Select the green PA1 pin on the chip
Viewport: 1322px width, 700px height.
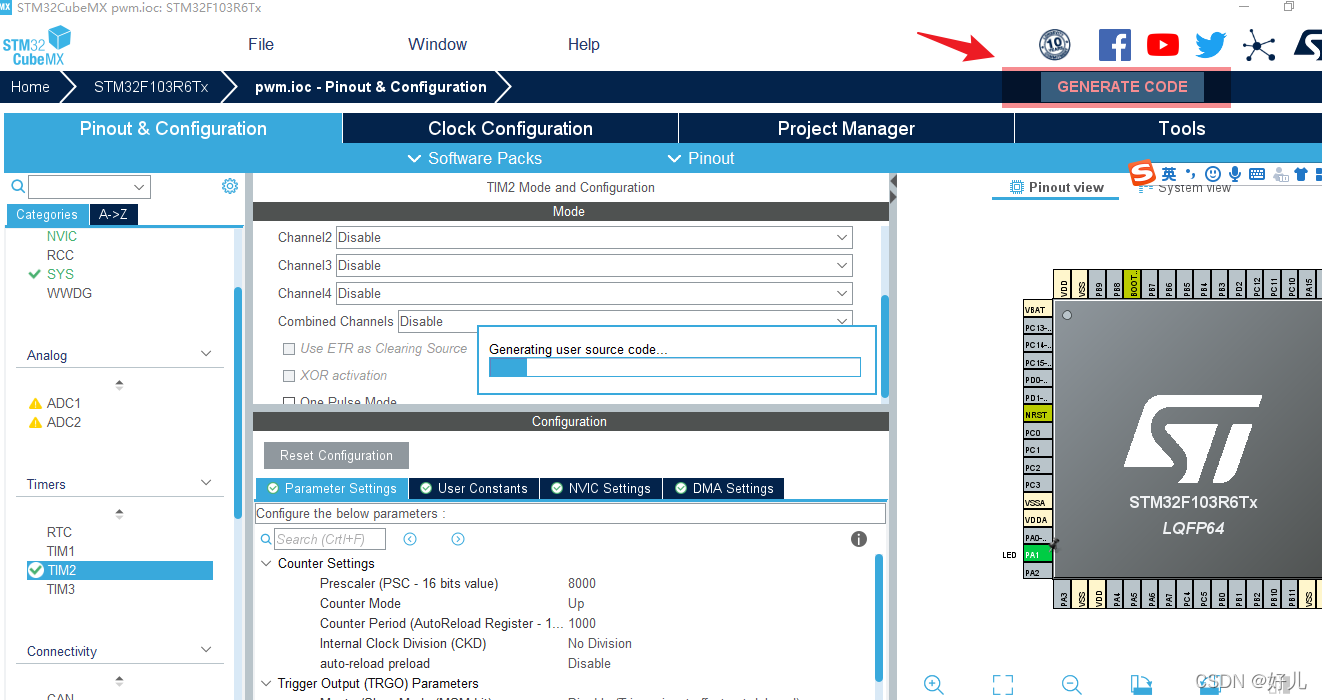coord(1037,554)
